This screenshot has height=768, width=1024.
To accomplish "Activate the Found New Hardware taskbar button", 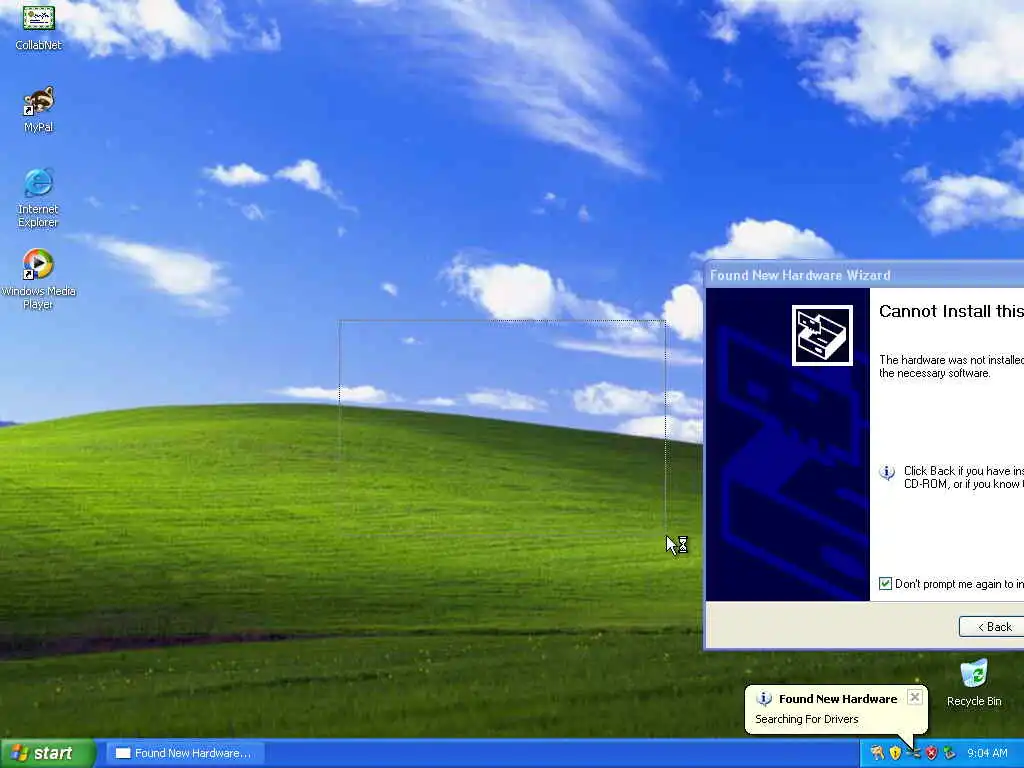I will tap(185, 753).
